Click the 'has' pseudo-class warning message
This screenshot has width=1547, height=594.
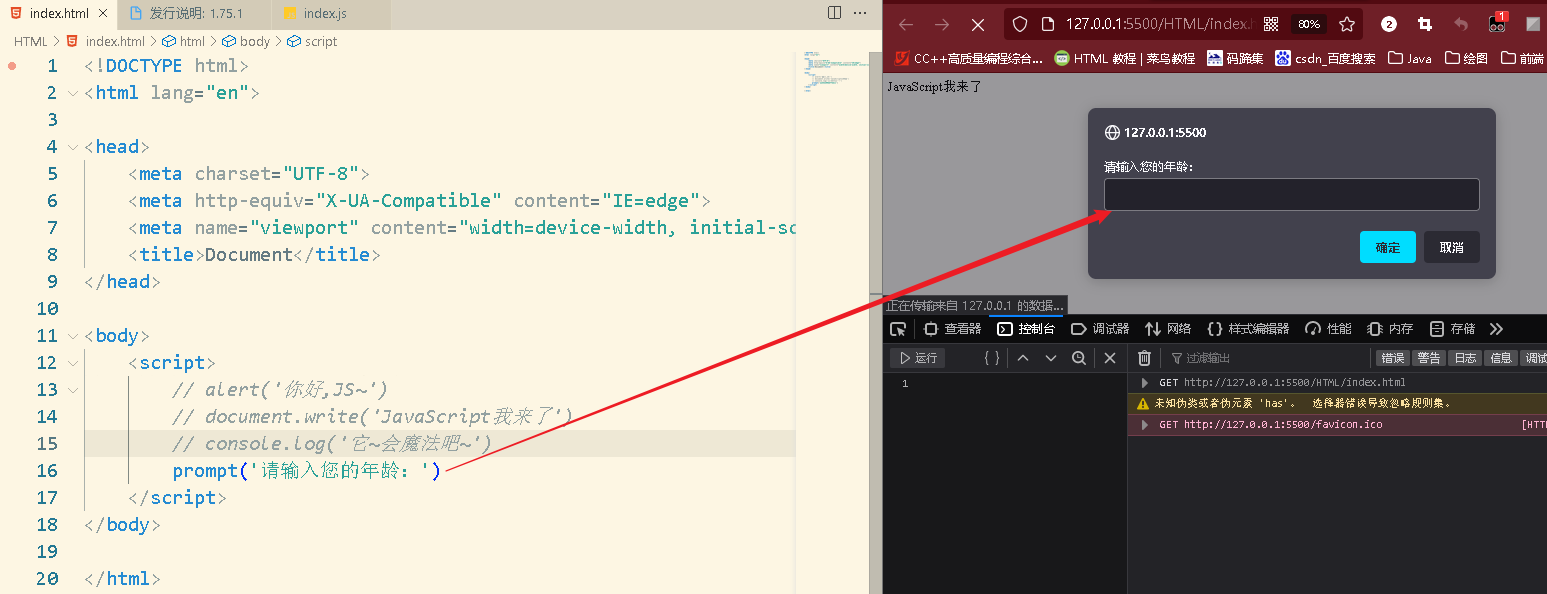[1302, 404]
